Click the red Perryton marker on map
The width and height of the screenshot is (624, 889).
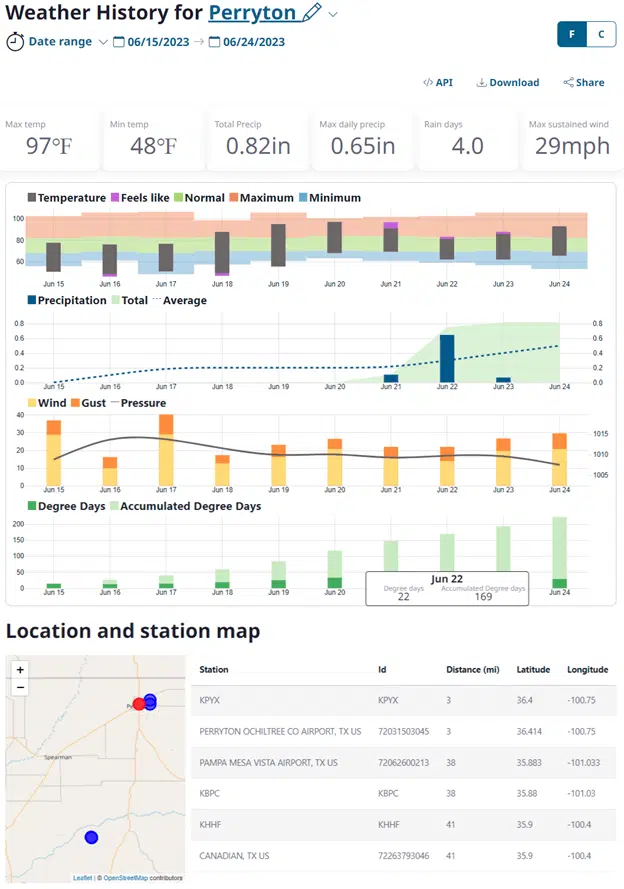point(138,704)
